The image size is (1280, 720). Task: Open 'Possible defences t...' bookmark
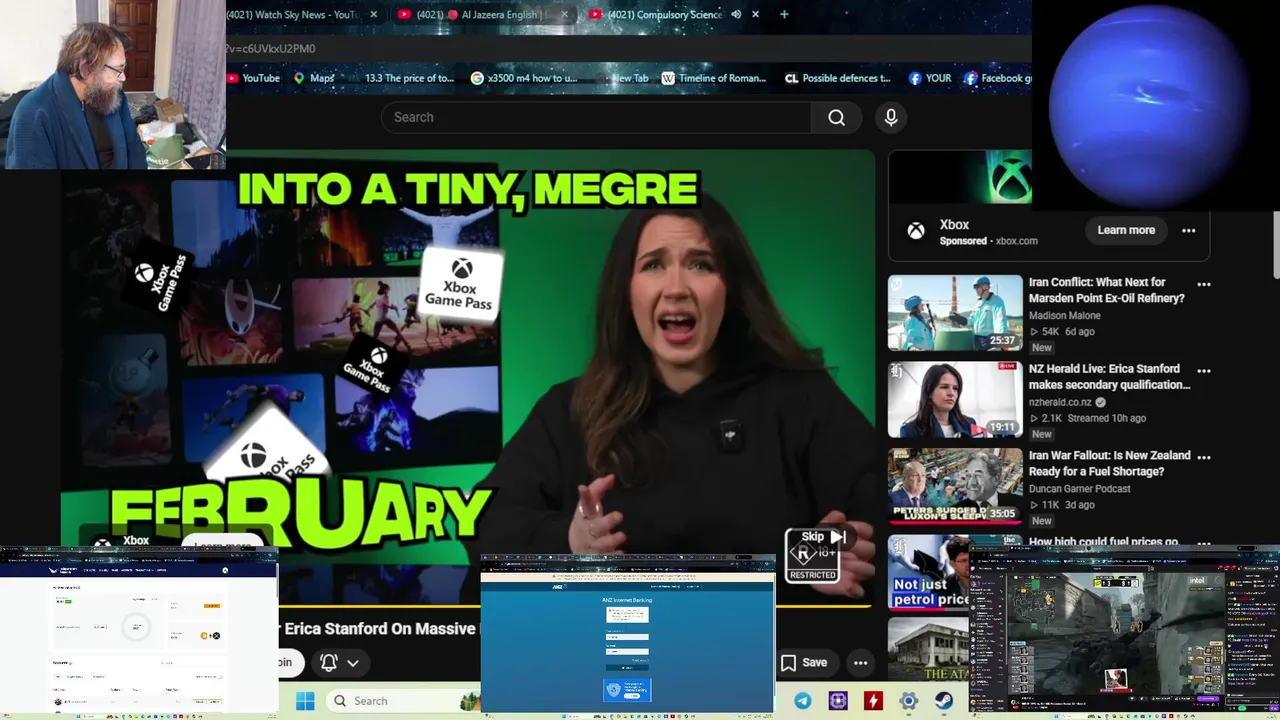click(837, 78)
